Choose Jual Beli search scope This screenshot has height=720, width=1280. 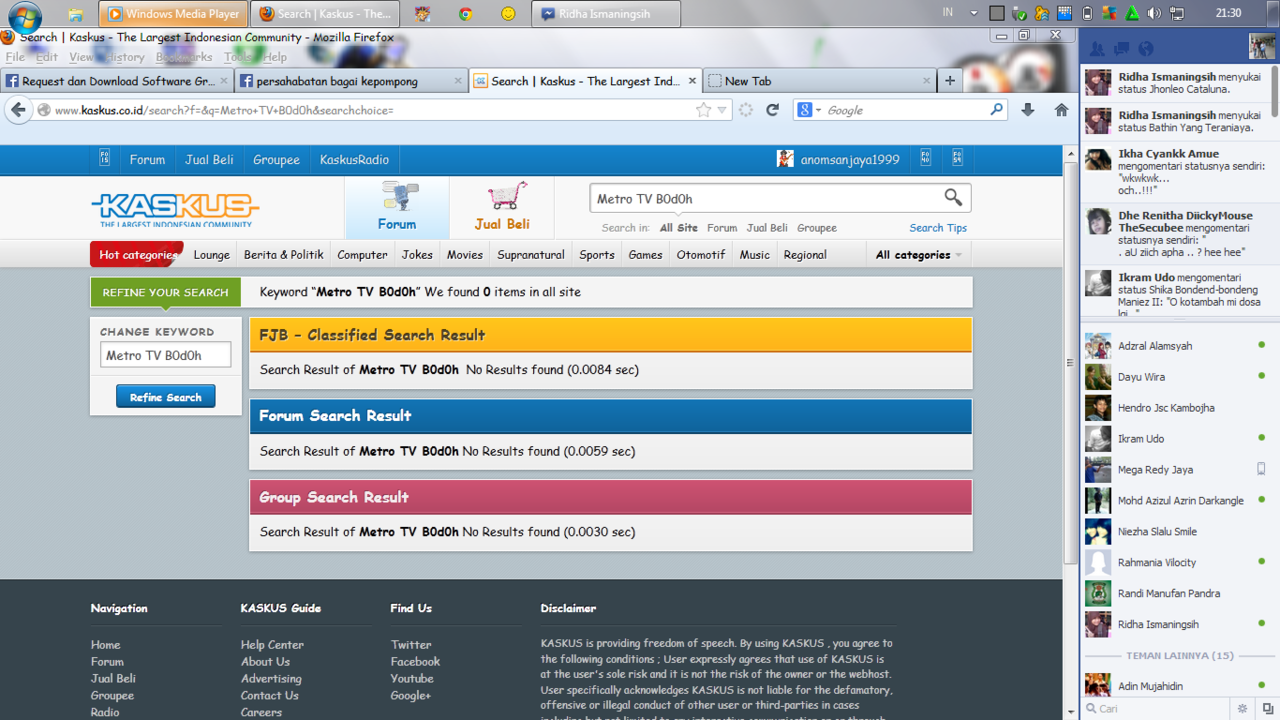[767, 228]
